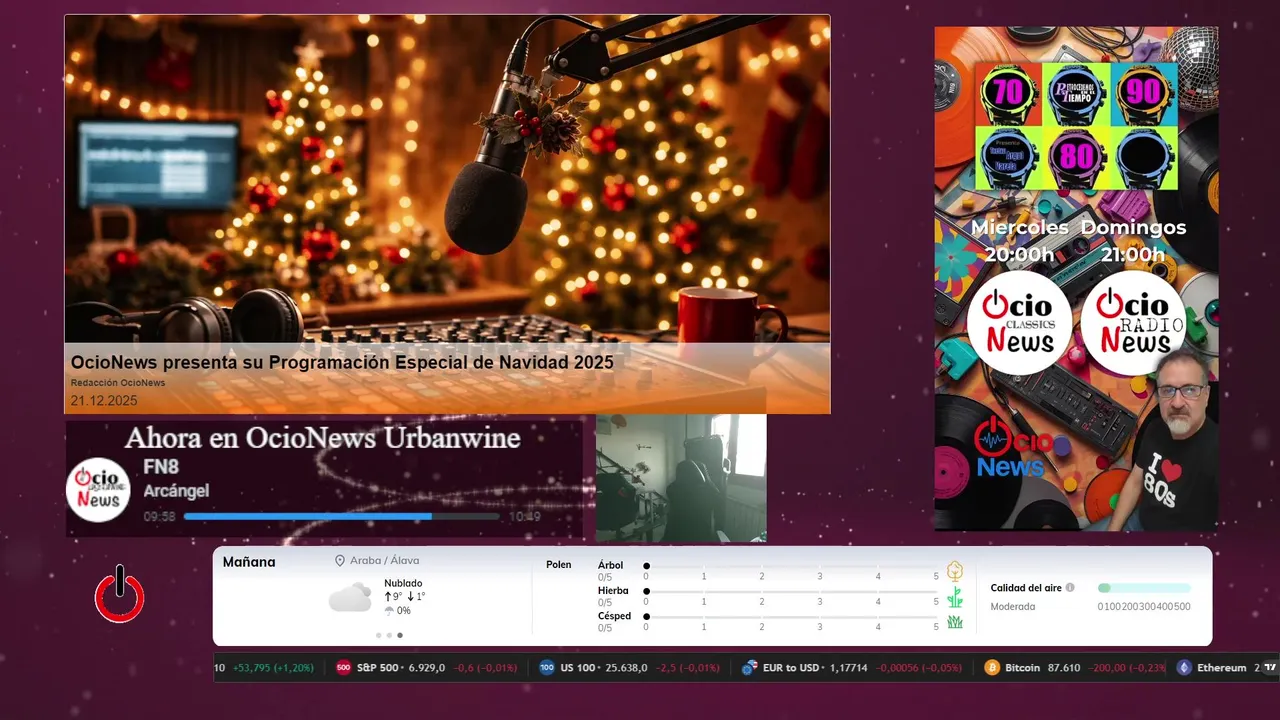Screen dimensions: 1280x720
Task: Click the orange Bitcoin icon in the ticker
Action: click(x=992, y=668)
